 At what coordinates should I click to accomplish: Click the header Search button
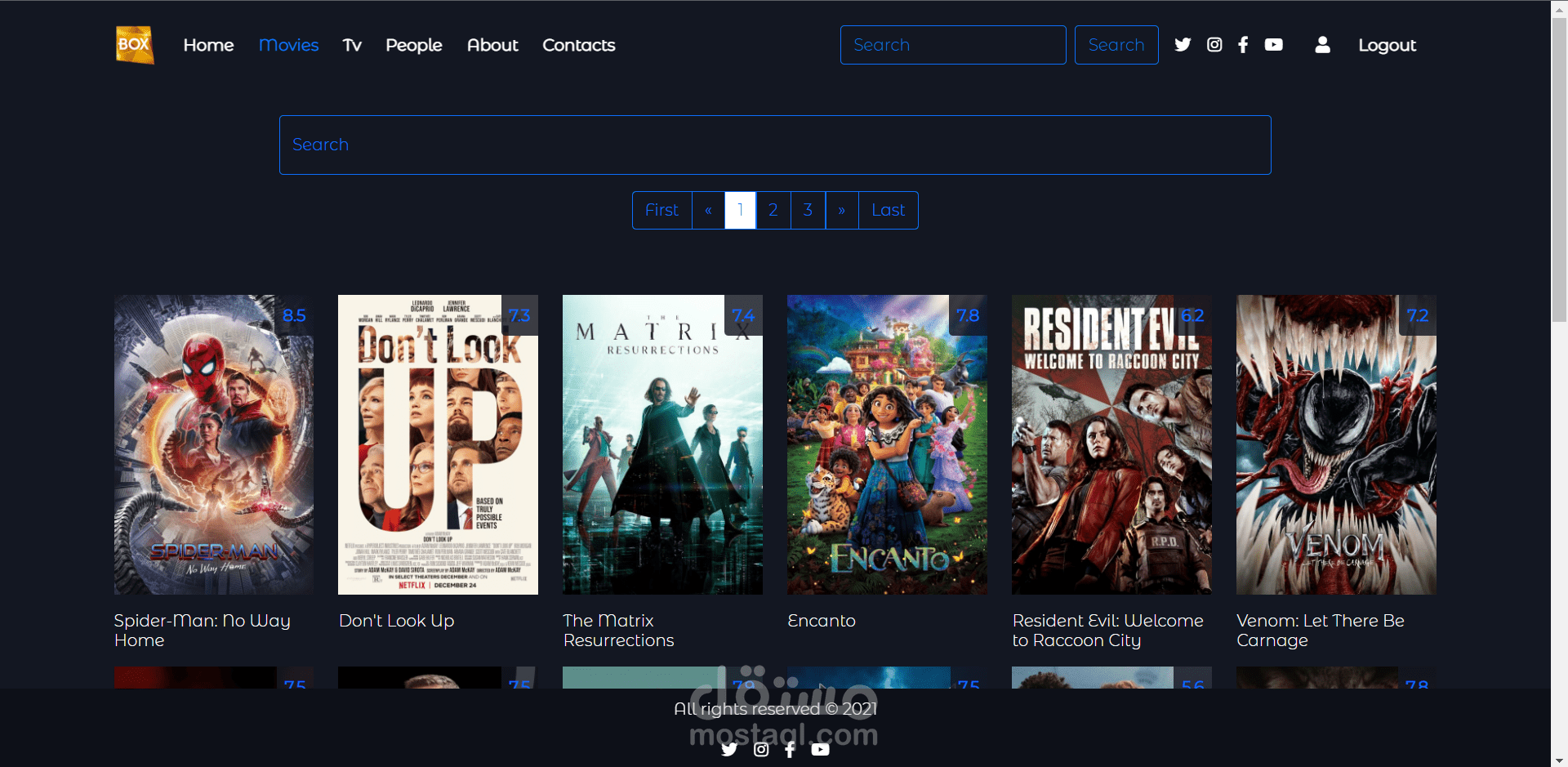tap(1116, 45)
